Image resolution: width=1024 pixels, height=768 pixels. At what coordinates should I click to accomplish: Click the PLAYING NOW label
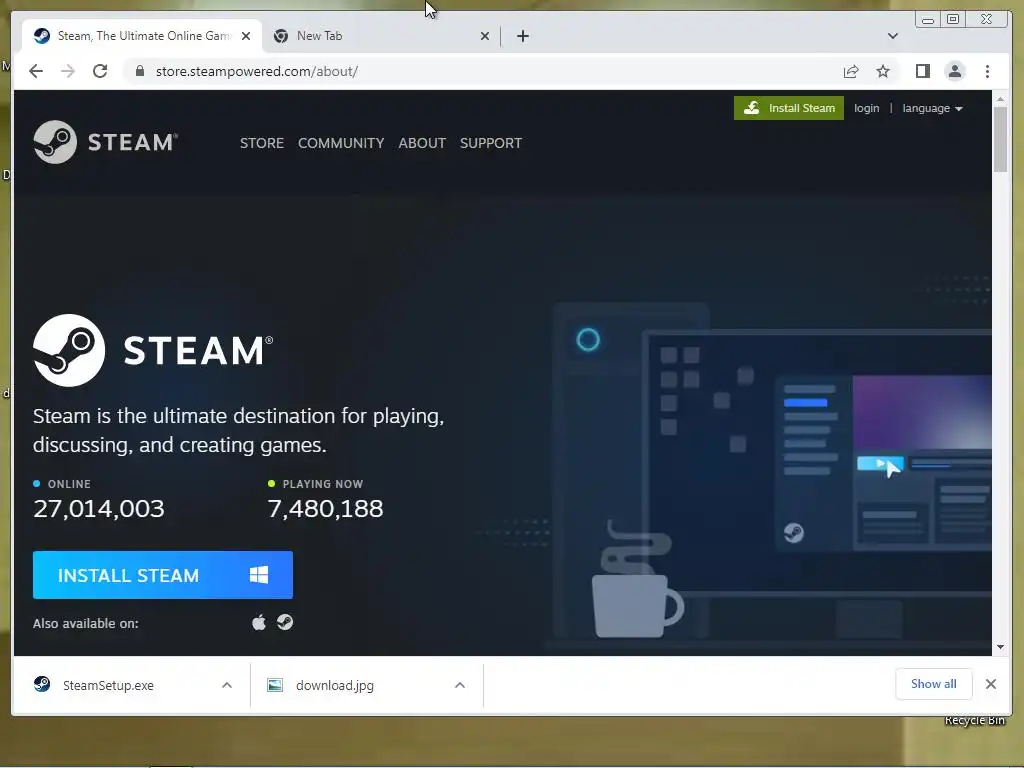[x=323, y=484]
